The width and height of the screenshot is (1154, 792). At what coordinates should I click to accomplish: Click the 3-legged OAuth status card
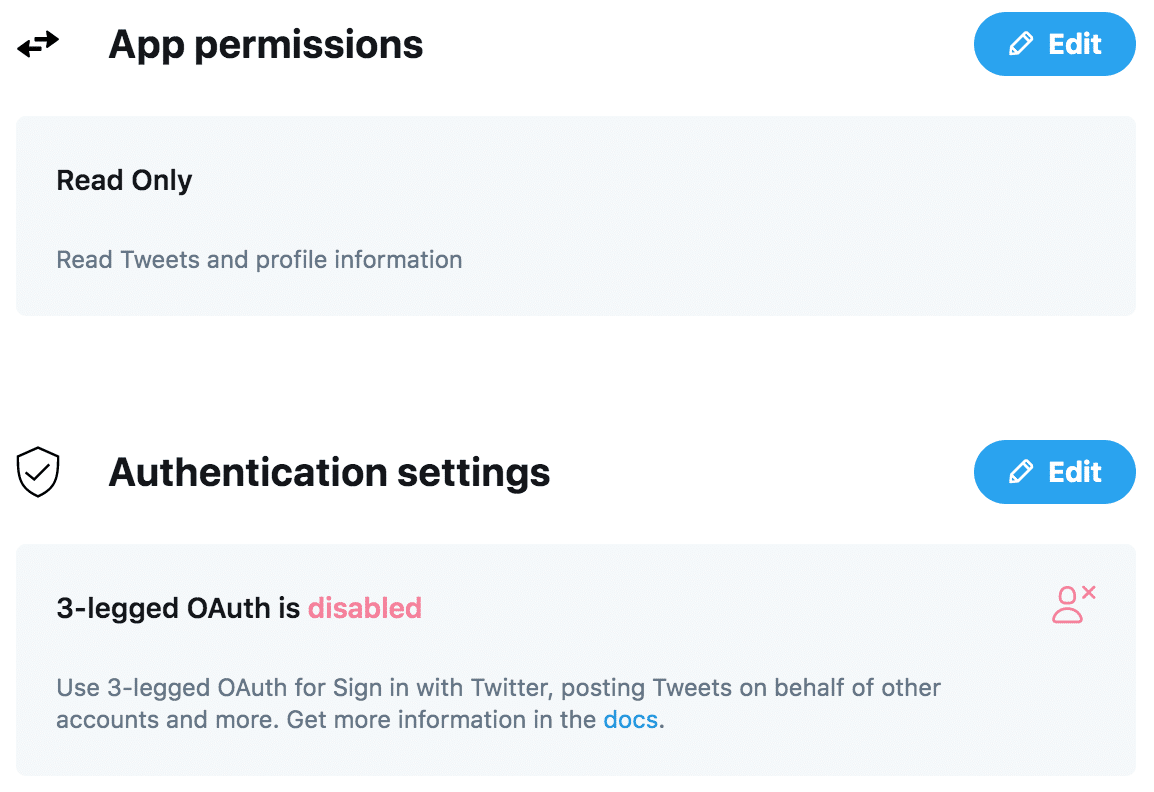576,660
